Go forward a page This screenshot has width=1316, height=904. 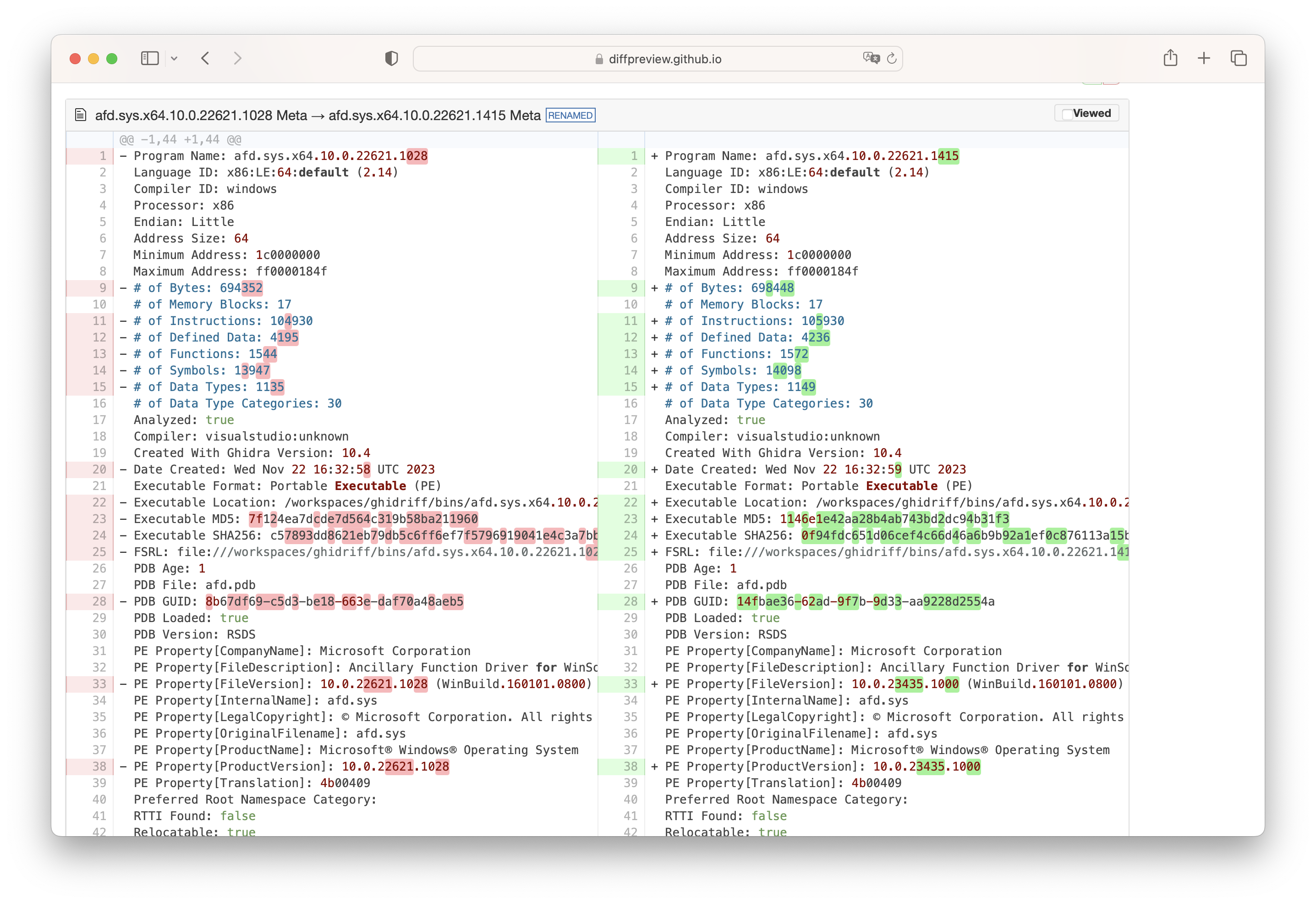pyautogui.click(x=237, y=58)
